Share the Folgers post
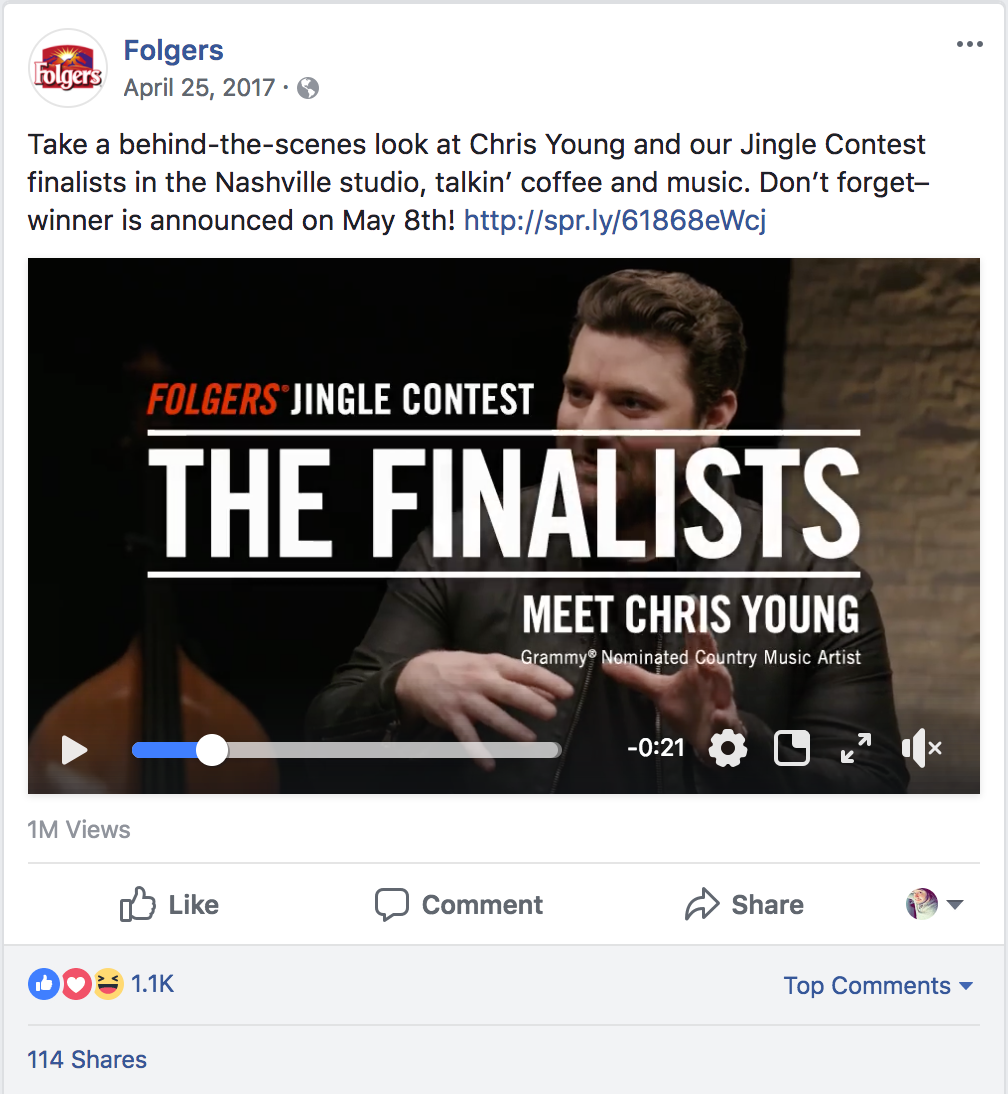 click(744, 904)
